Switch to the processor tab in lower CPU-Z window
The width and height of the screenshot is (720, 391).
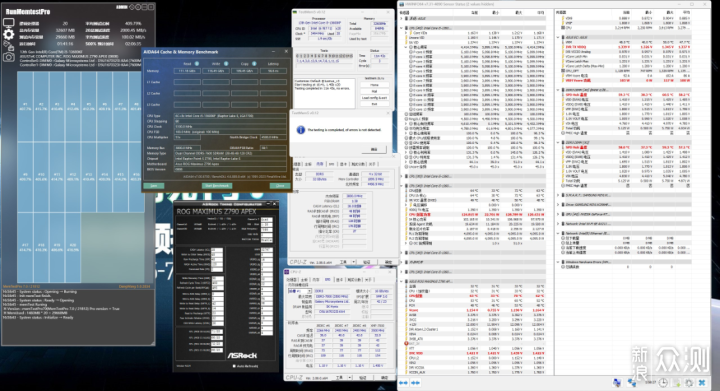(x=292, y=279)
